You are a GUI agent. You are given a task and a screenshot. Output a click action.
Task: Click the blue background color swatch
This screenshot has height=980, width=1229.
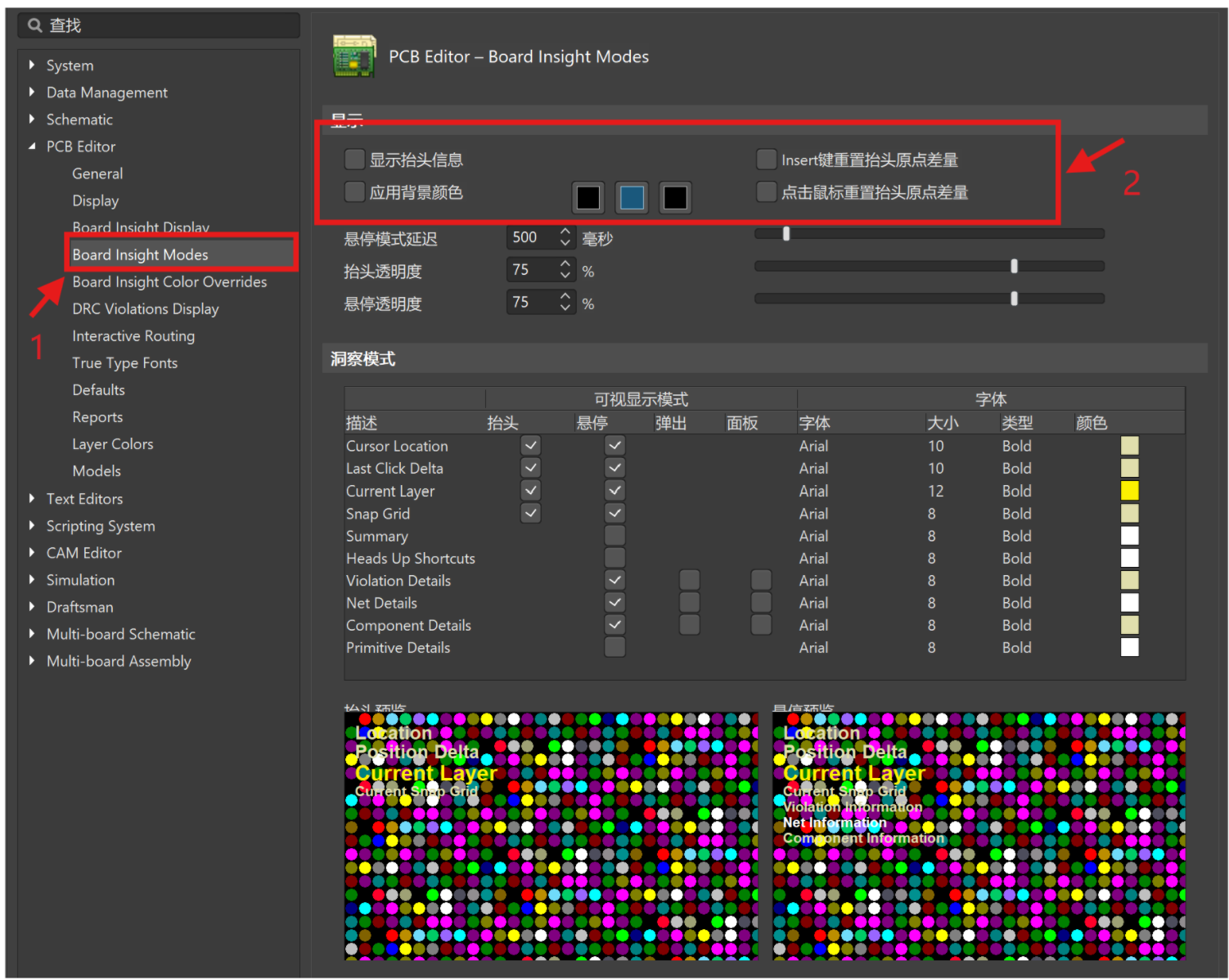pos(631,197)
